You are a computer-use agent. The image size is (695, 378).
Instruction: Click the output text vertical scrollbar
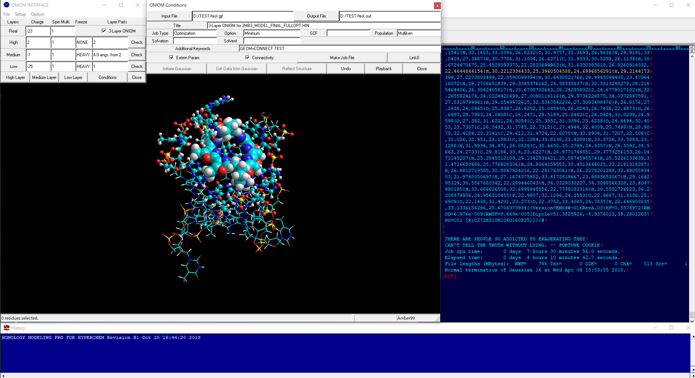pos(692,183)
